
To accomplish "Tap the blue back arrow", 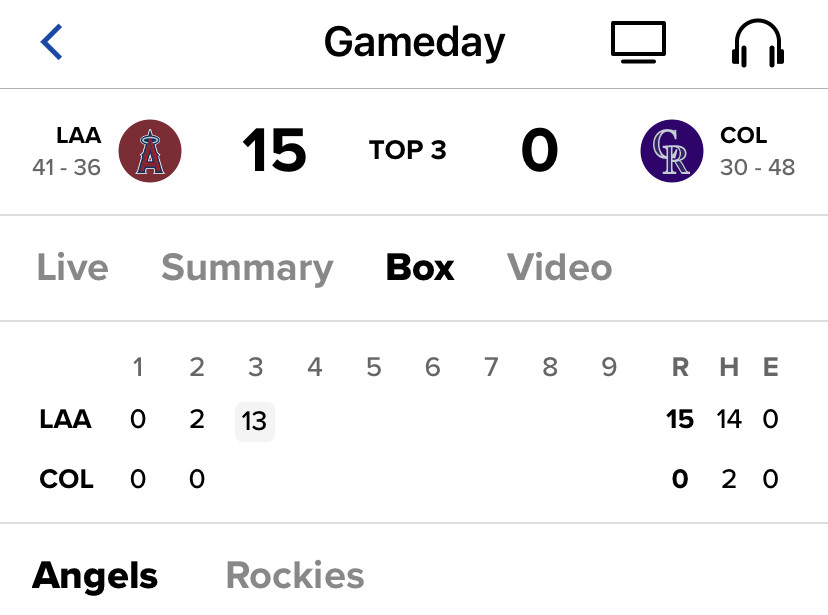I will pos(52,42).
